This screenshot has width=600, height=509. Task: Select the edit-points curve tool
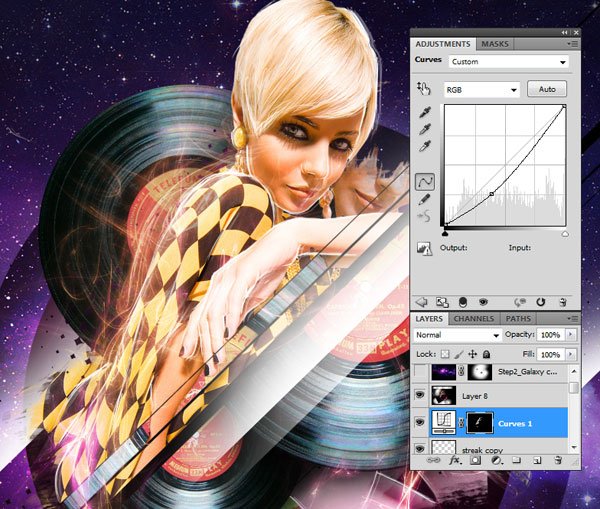425,181
